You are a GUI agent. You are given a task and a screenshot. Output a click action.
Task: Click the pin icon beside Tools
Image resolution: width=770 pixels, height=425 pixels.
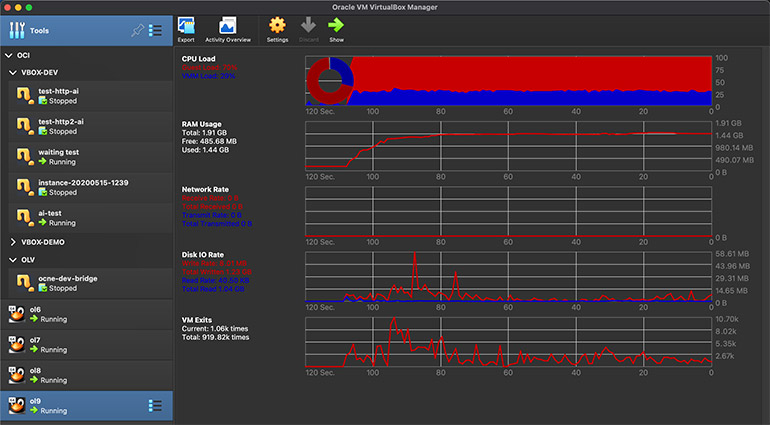click(137, 30)
